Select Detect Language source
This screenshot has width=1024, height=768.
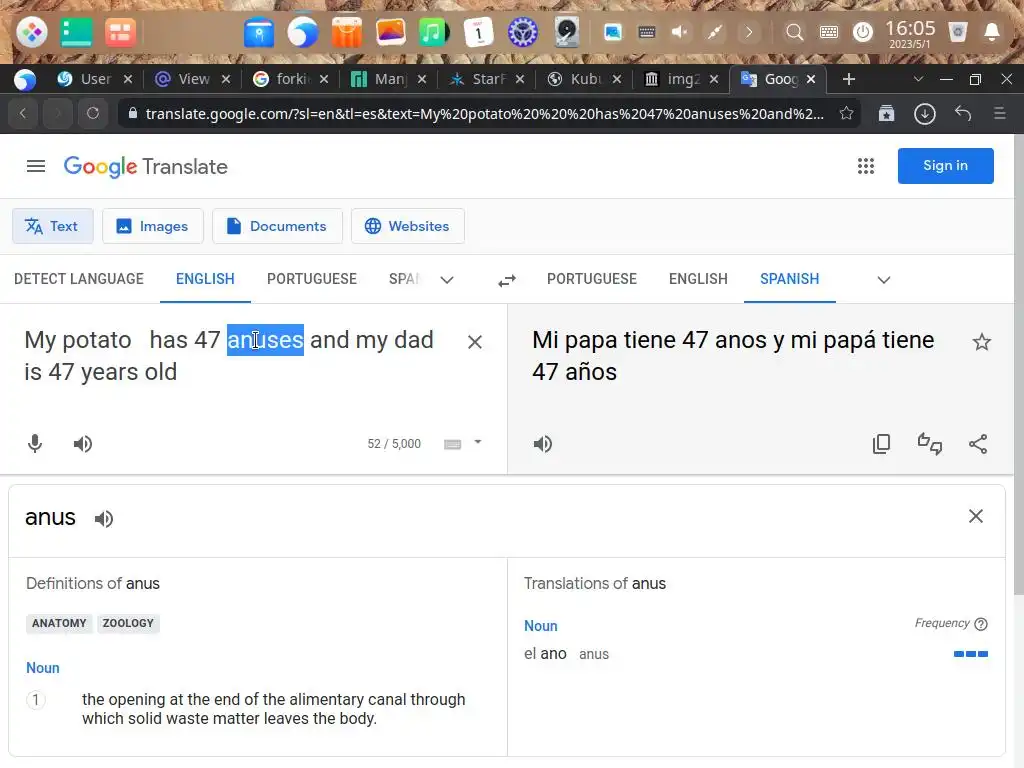(79, 280)
